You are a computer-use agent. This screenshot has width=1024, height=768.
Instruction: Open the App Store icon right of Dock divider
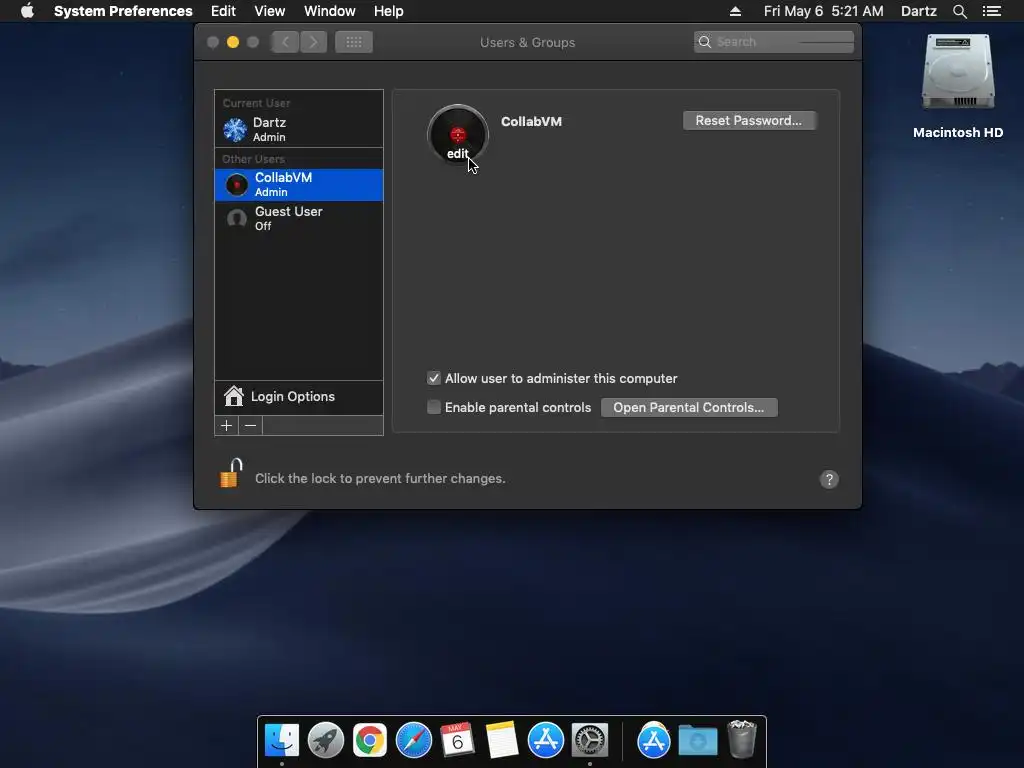point(654,741)
